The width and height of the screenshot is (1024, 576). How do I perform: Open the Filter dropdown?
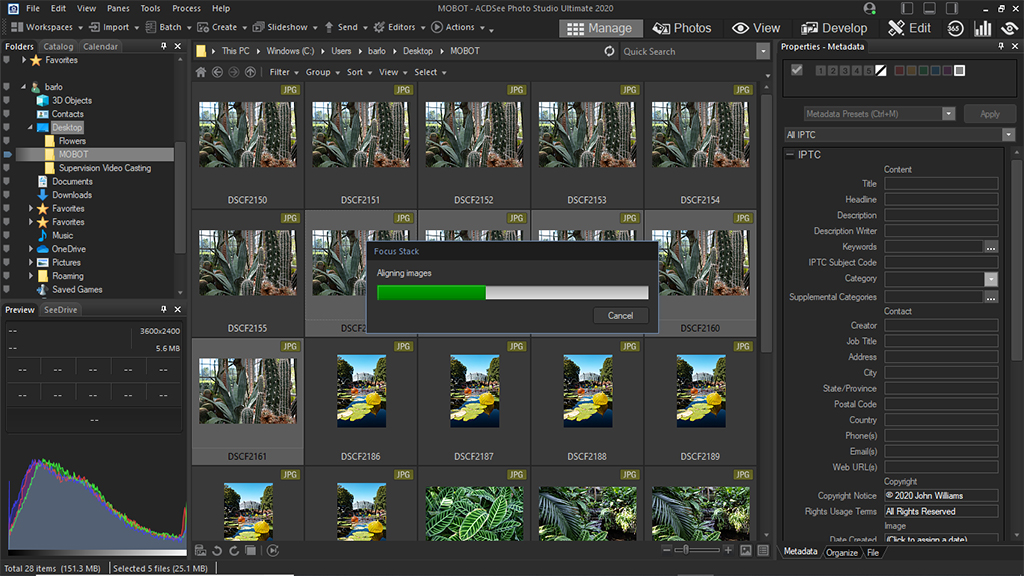[283, 72]
